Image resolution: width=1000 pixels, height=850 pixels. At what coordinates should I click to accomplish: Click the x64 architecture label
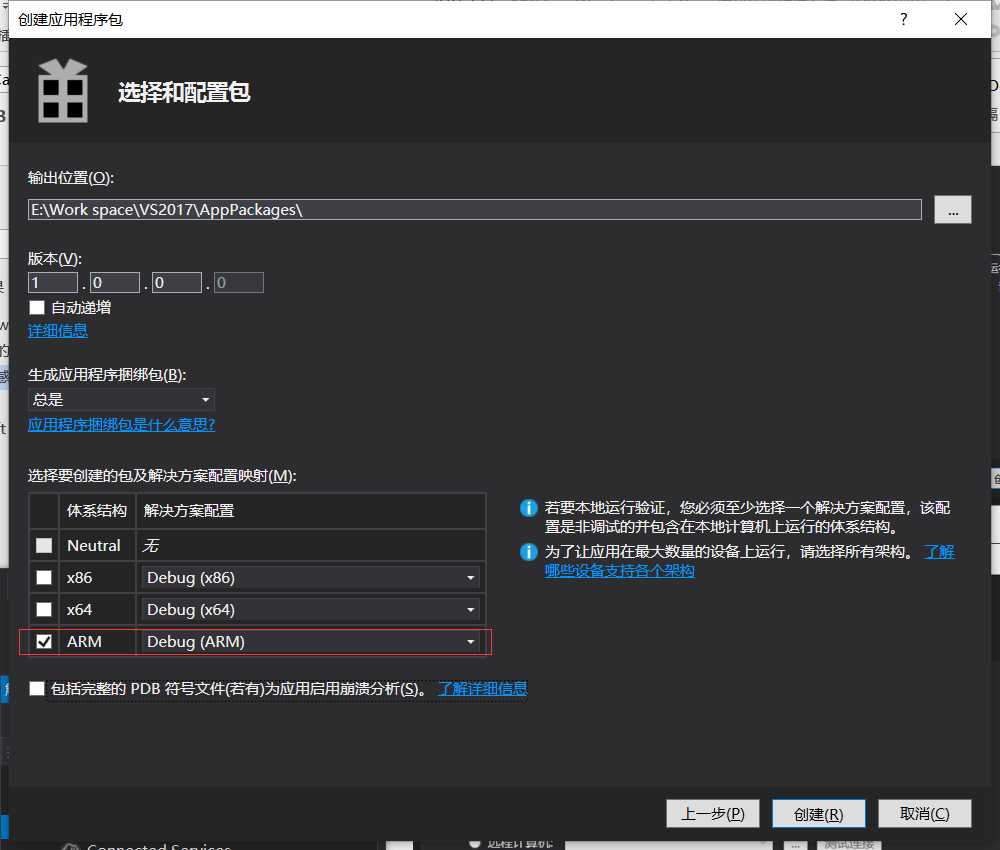click(x=80, y=609)
